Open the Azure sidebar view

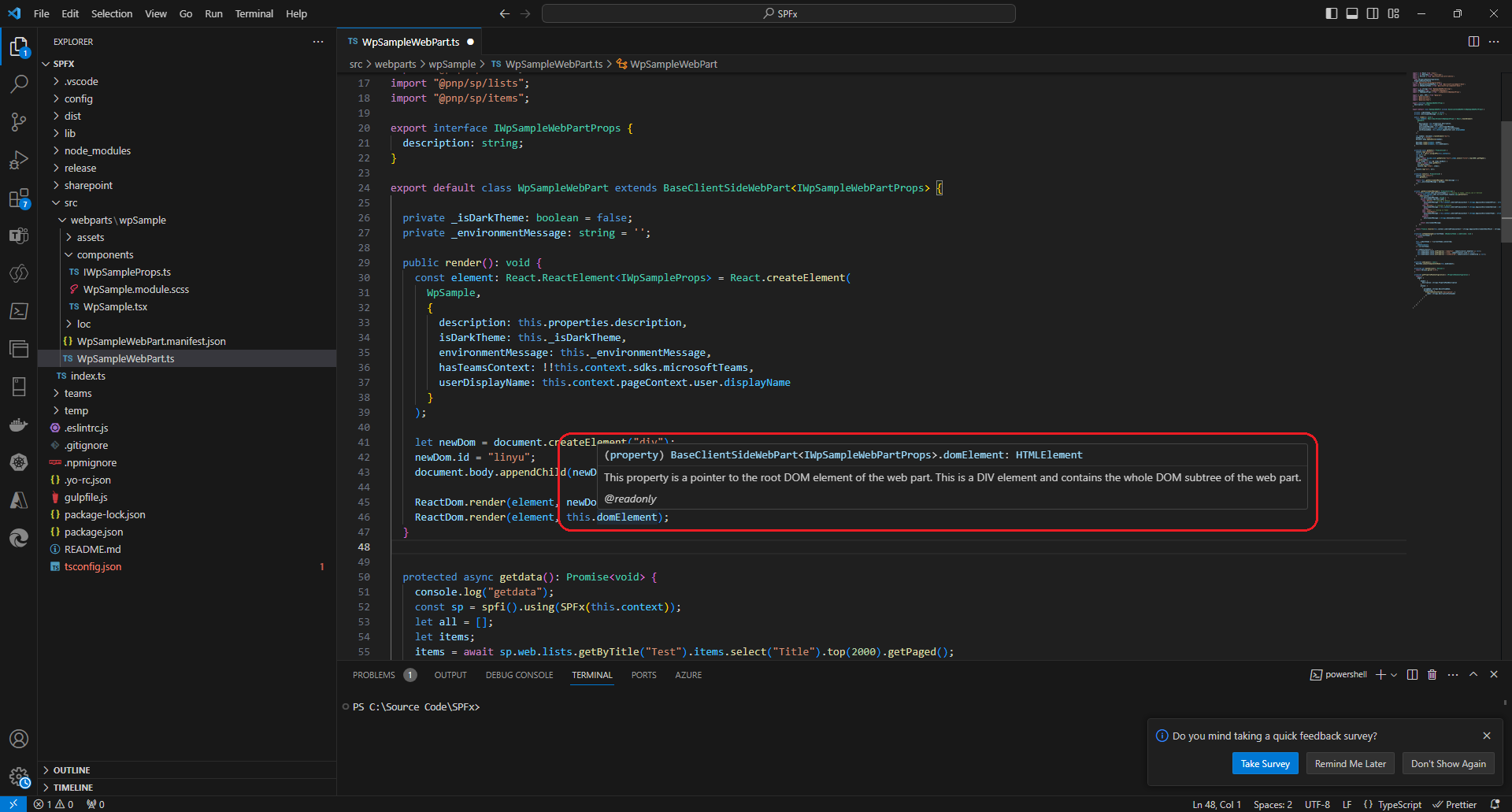(19, 500)
